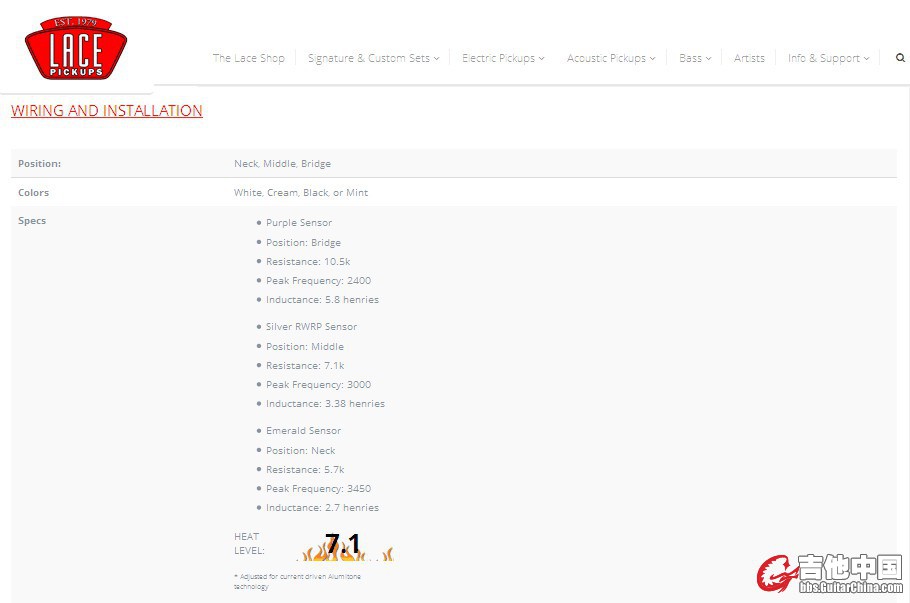Viewport: 910px width, 603px height.
Task: Click 'Resistance: 10.5k' spec line
Action: coord(308,262)
